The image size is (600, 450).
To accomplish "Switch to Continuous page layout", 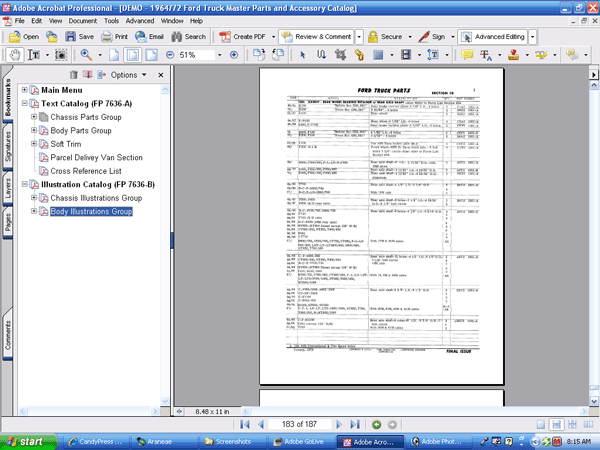I will tap(556, 424).
